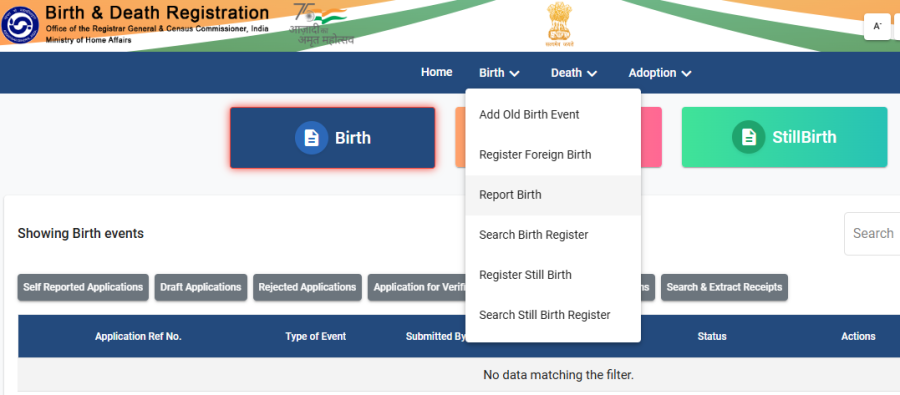Click the document icon in Birth card

point(312,138)
